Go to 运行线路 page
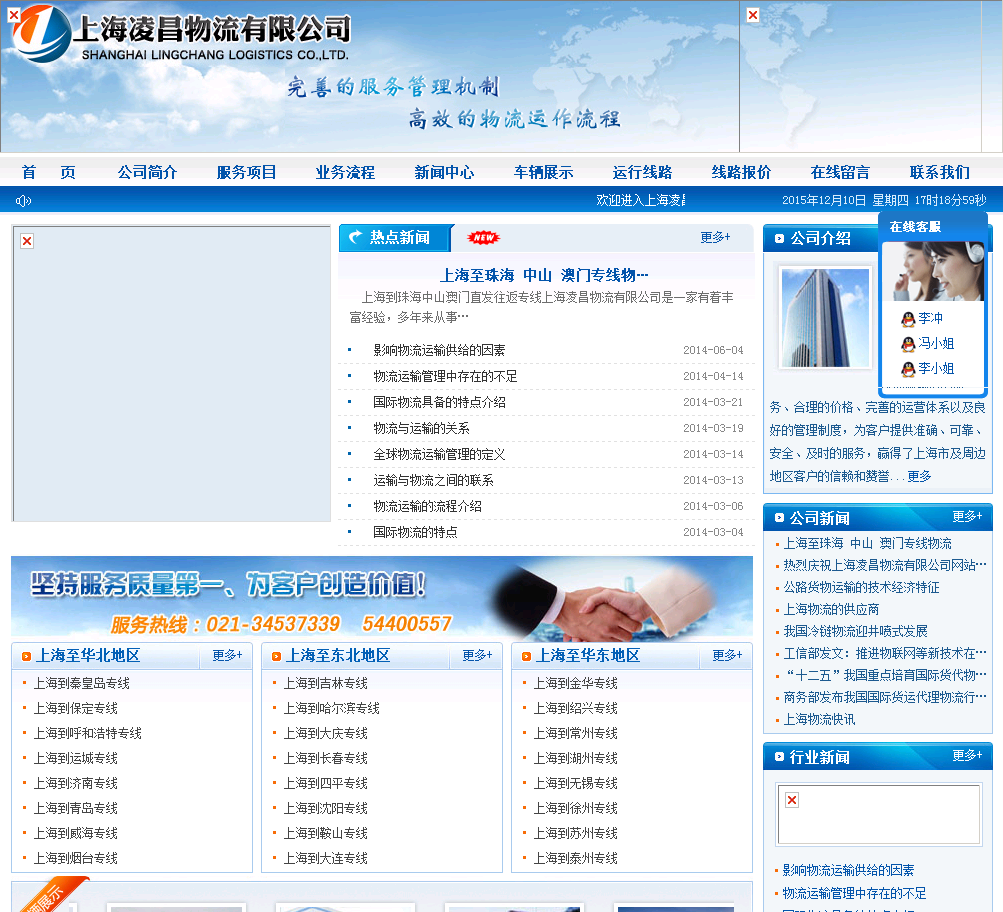 (642, 172)
